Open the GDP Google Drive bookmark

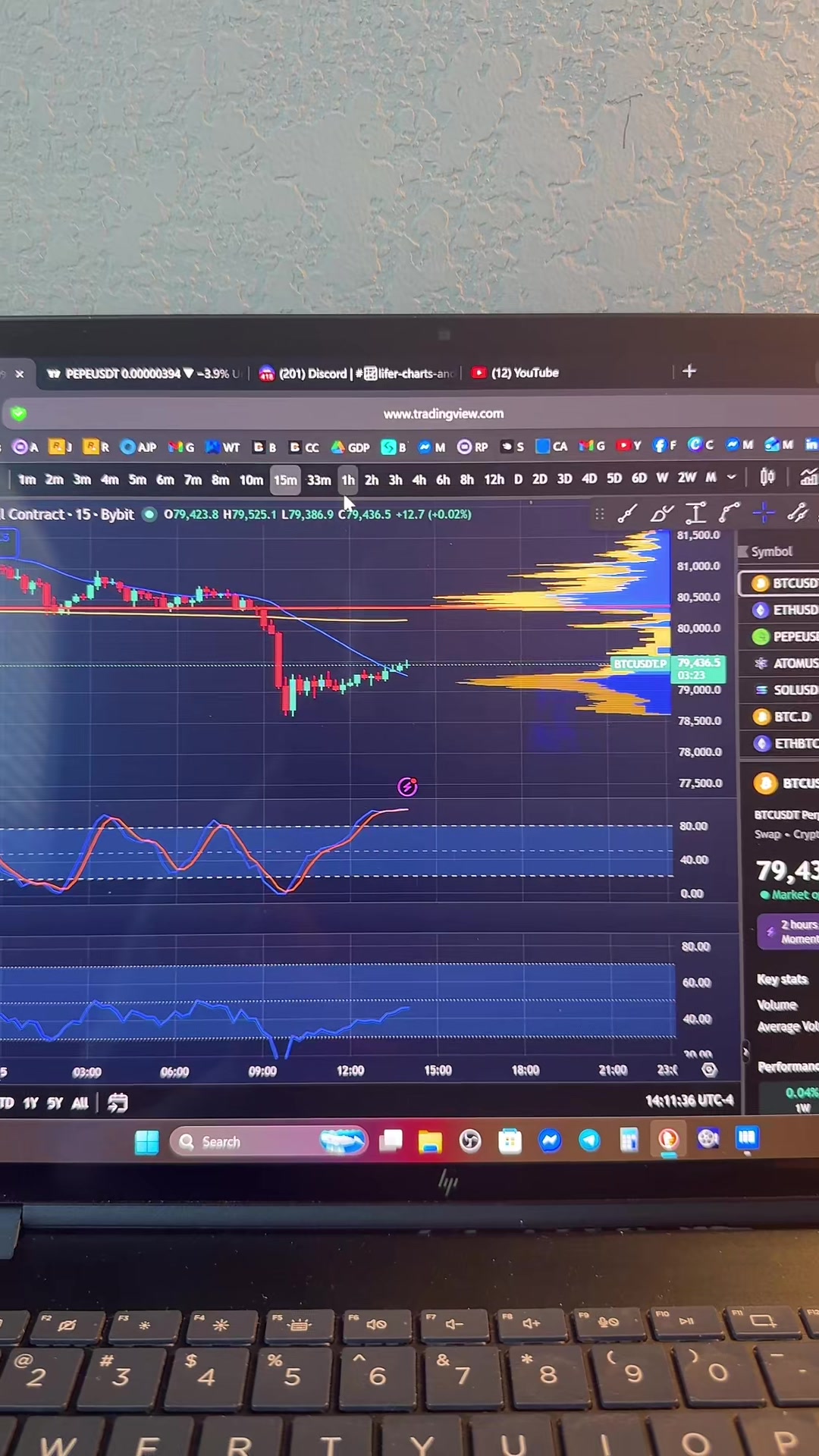point(350,447)
